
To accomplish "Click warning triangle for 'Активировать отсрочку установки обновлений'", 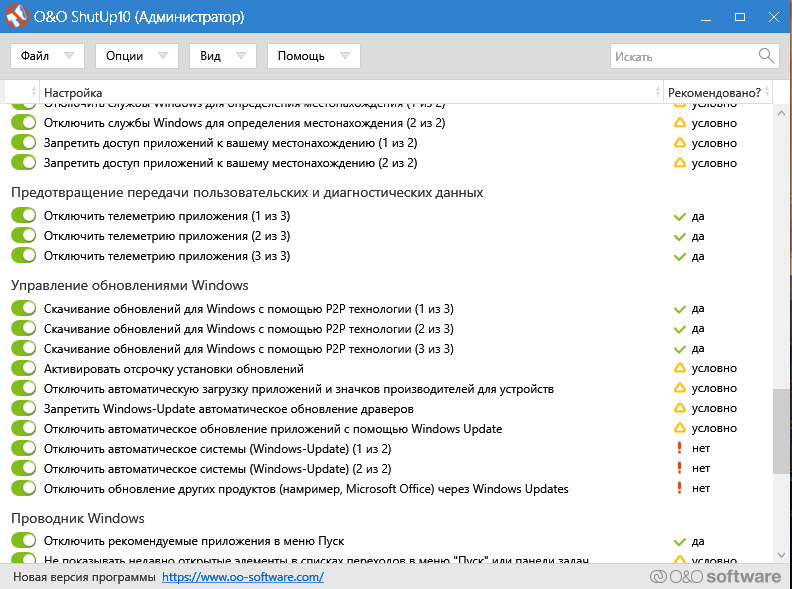I will point(680,368).
